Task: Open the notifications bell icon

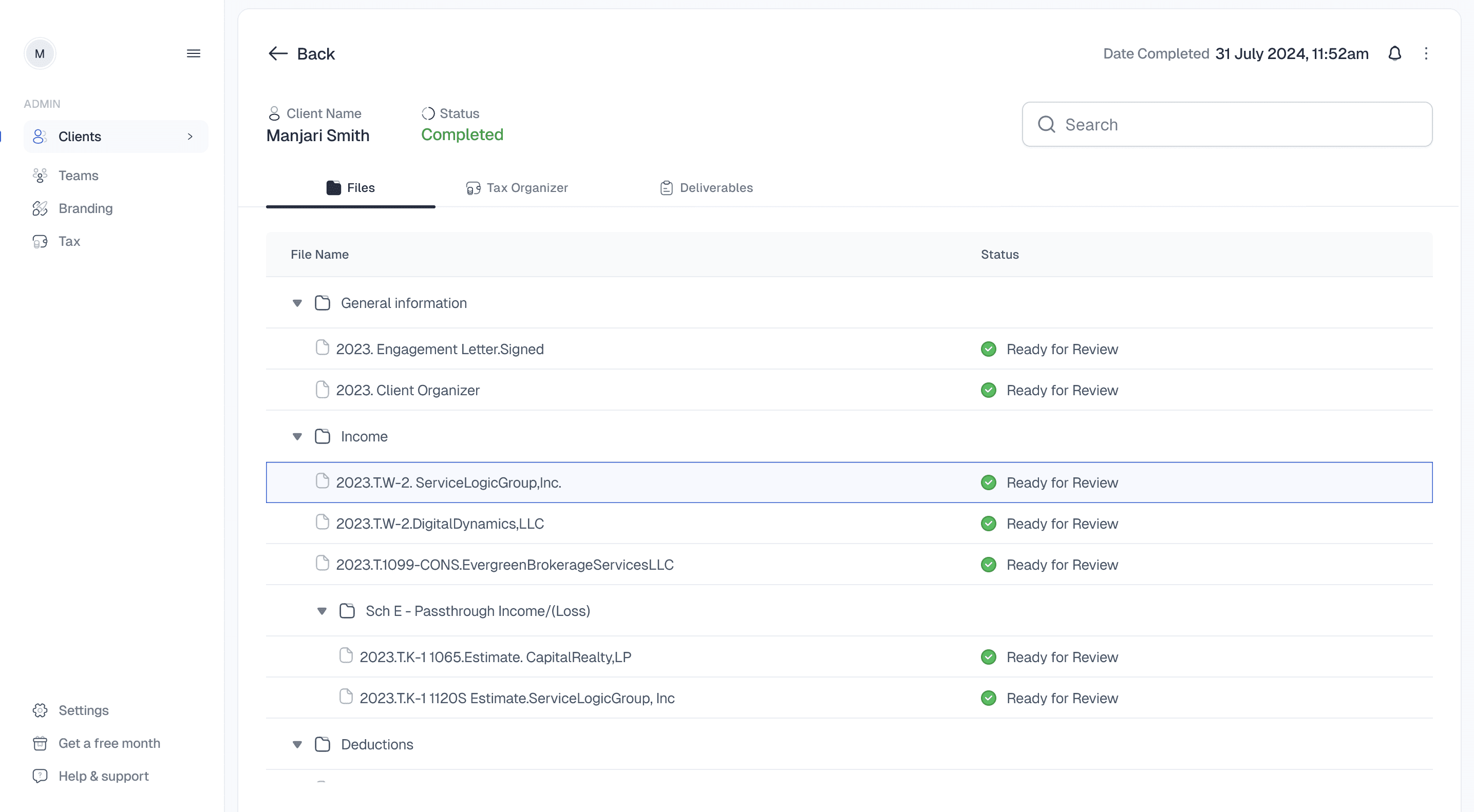Action: coord(1394,53)
